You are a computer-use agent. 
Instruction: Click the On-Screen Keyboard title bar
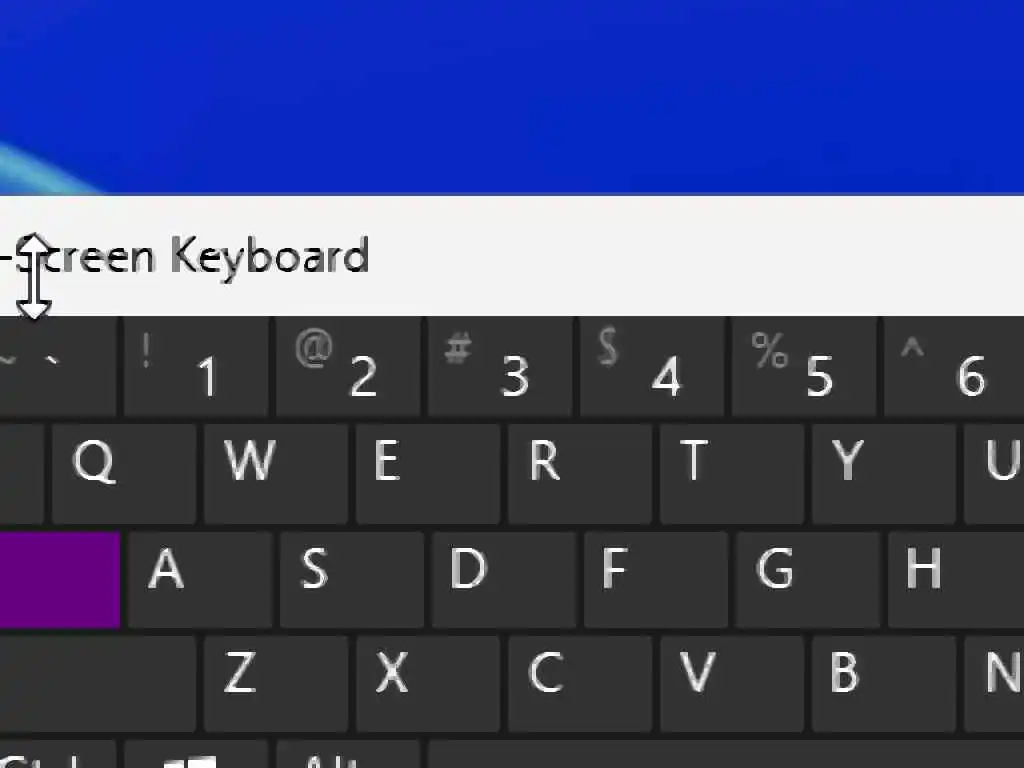tap(512, 255)
